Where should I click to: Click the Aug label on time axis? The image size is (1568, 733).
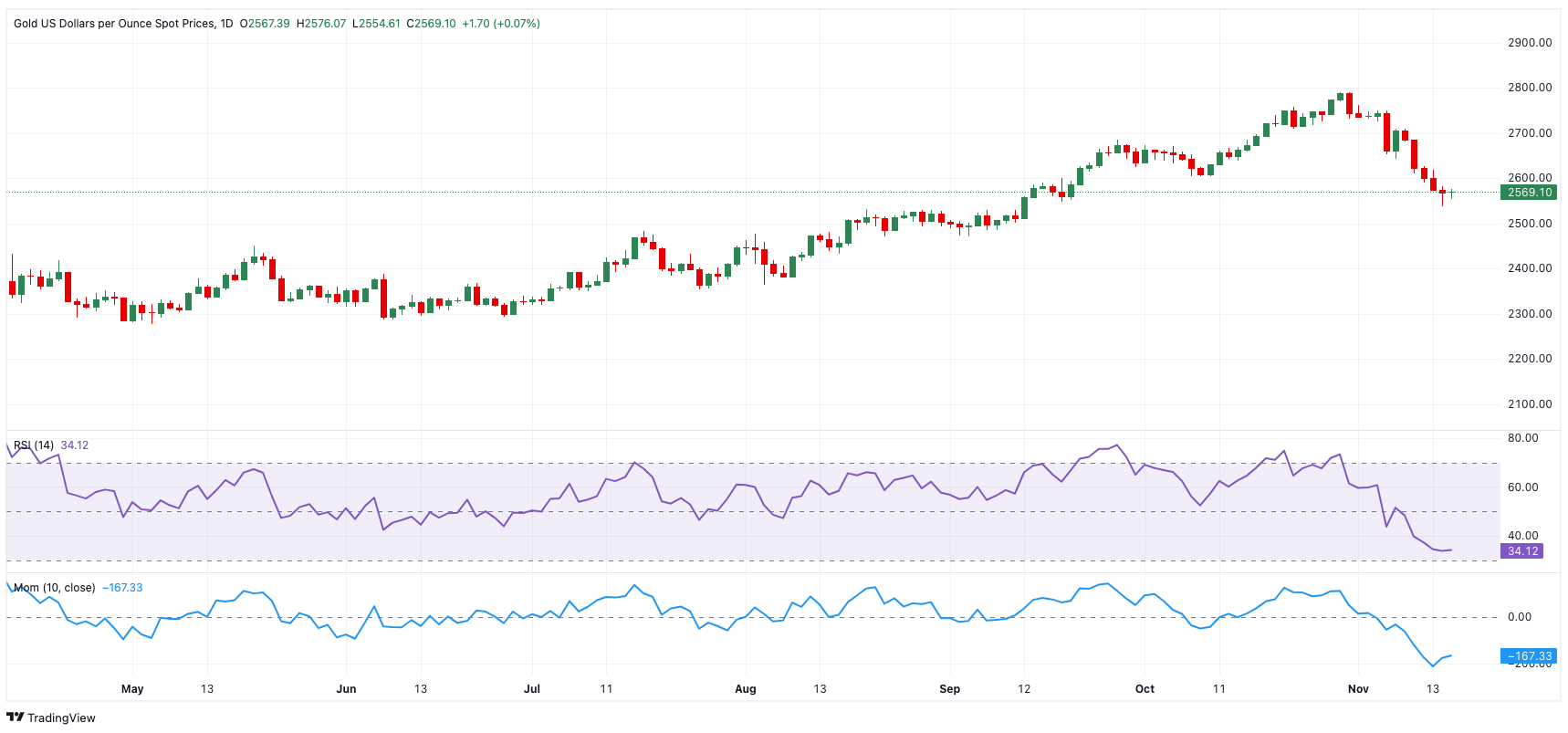coord(746,689)
